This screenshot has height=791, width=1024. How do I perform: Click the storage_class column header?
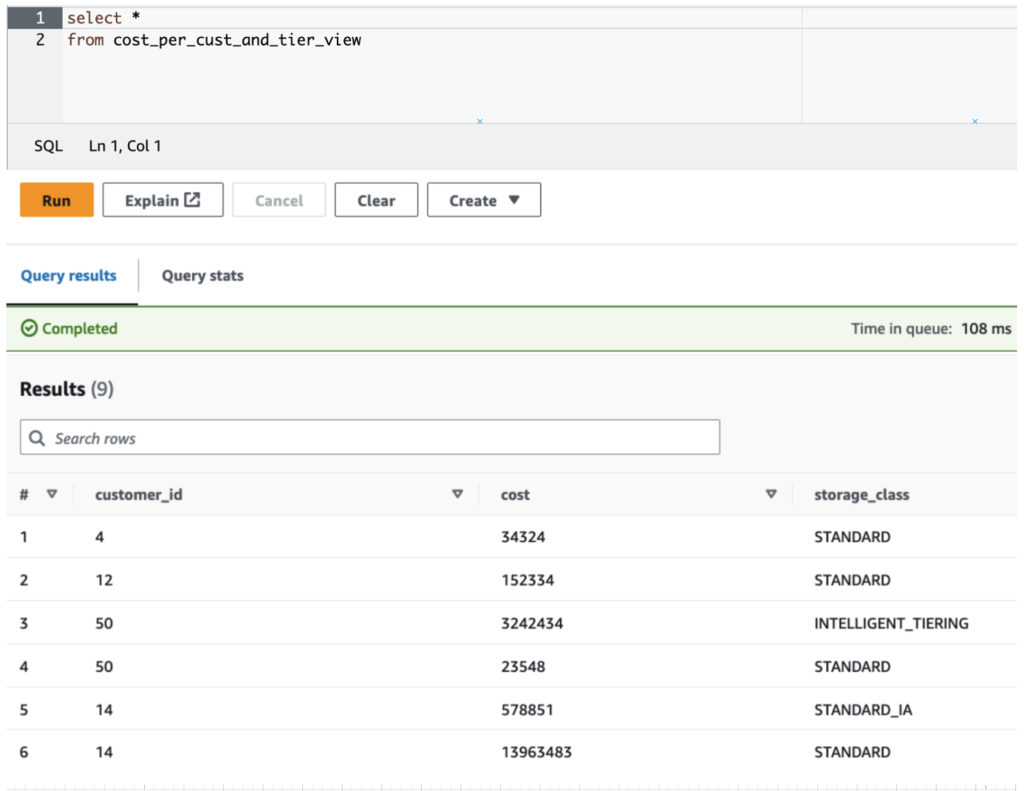(x=862, y=494)
